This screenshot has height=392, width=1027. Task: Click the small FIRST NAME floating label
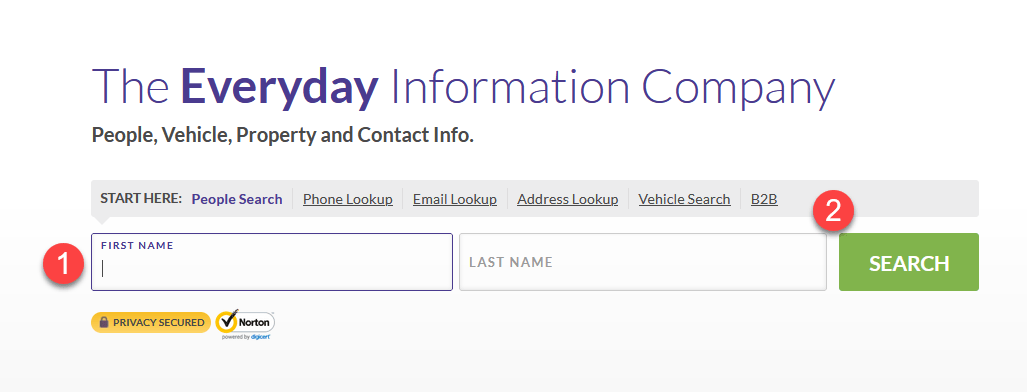(x=137, y=245)
